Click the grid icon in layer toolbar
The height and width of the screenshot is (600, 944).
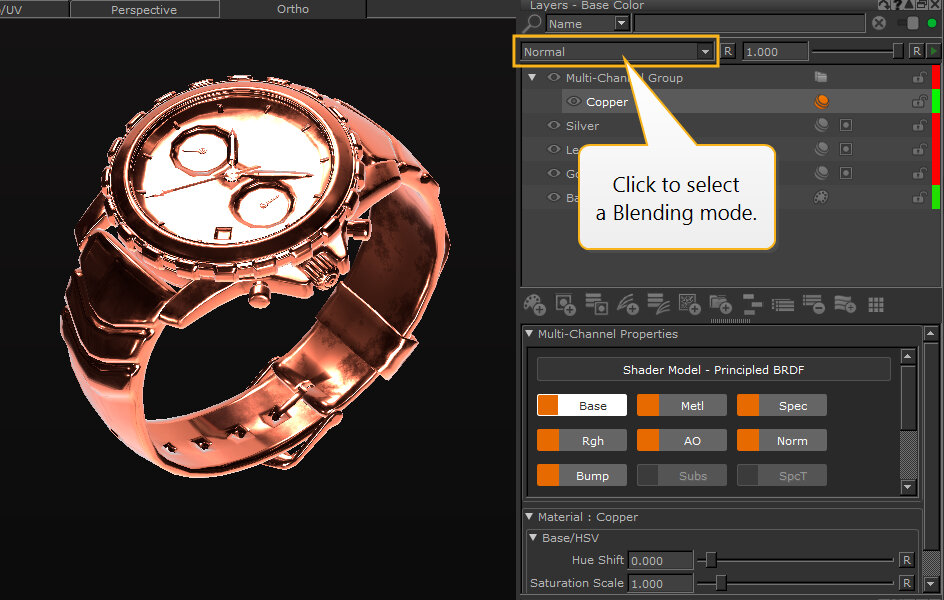[x=876, y=304]
